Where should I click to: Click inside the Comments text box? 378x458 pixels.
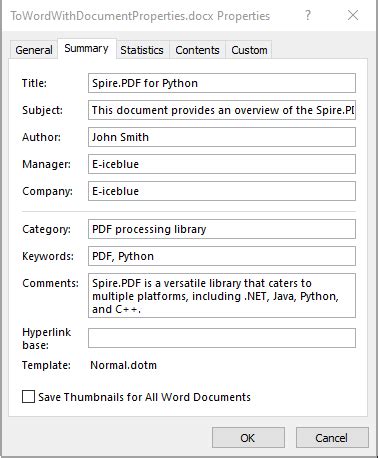pos(222,295)
